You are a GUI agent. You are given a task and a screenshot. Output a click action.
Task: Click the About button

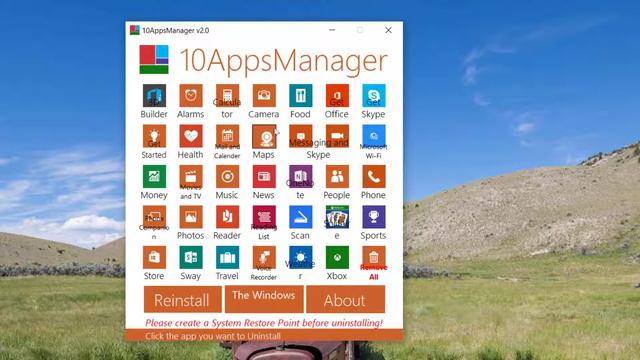click(345, 299)
